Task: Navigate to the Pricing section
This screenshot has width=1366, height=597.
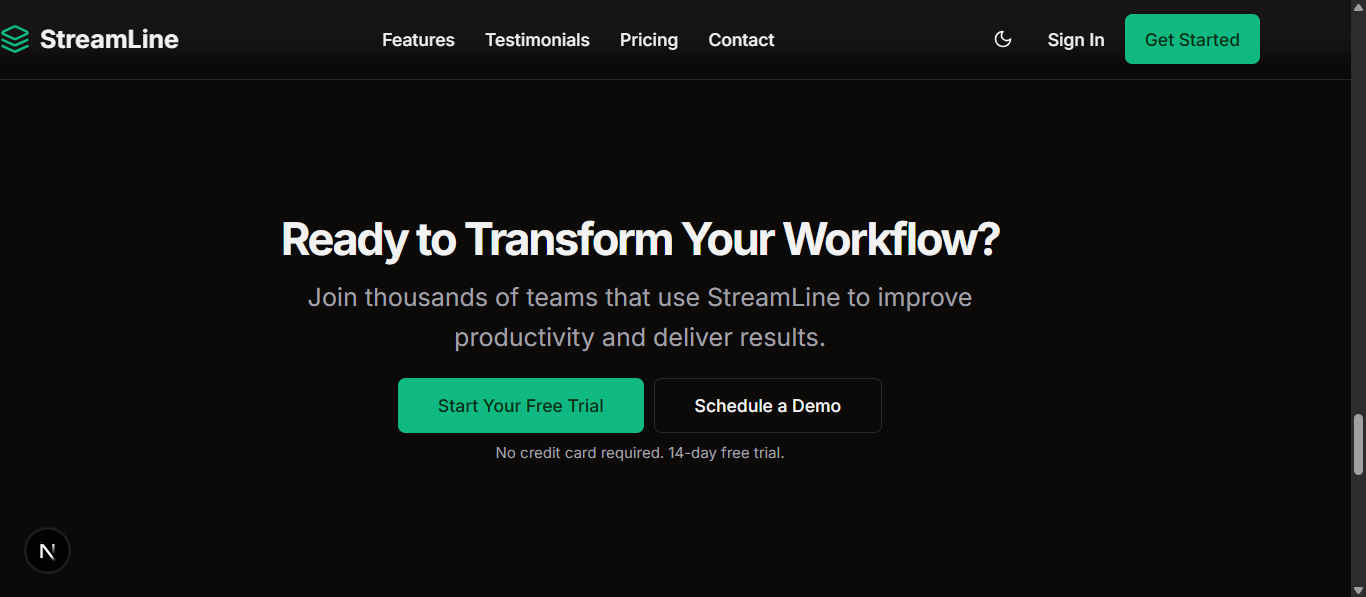Action: (649, 40)
